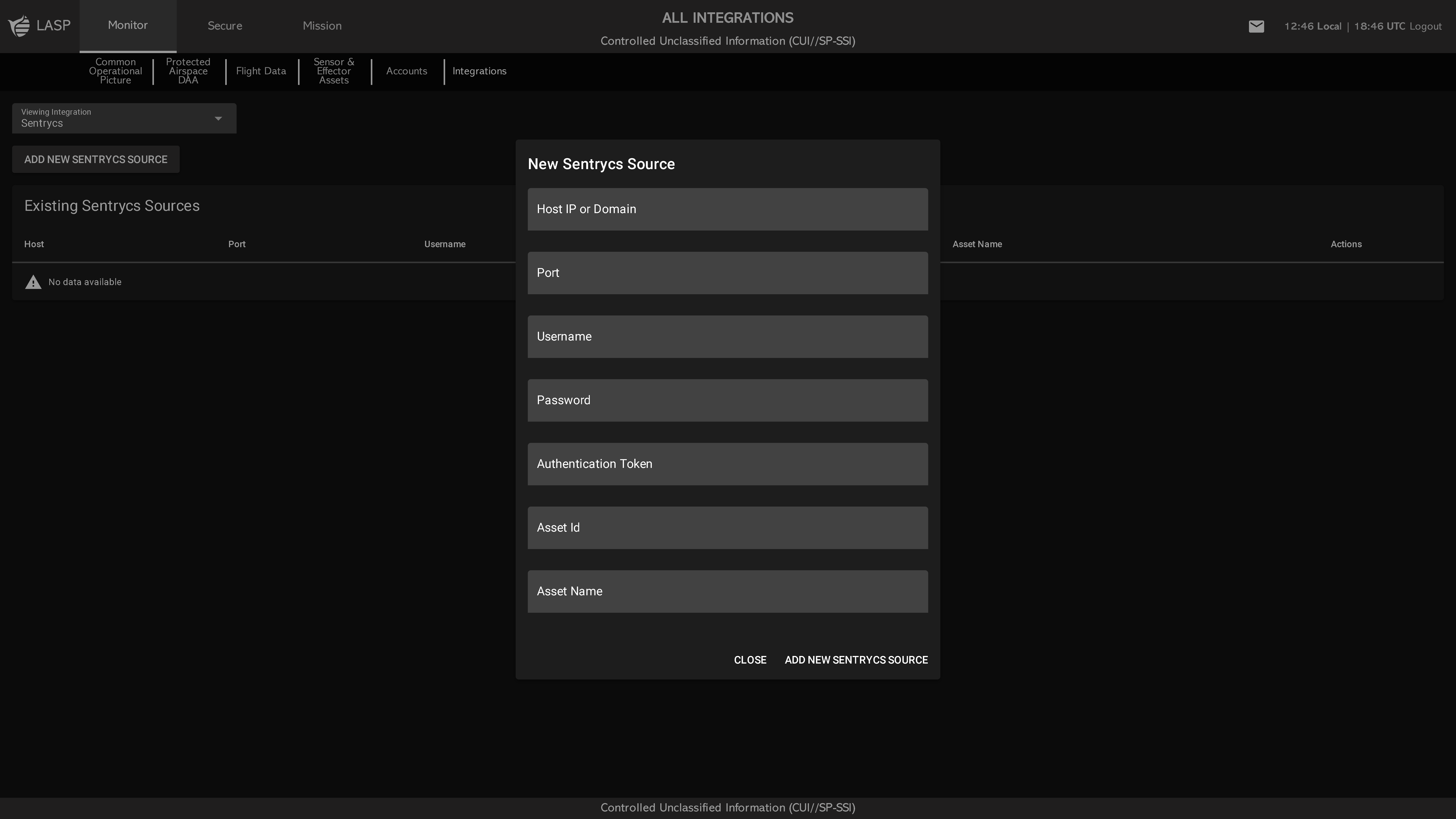The width and height of the screenshot is (1456, 819).
Task: Click the Port column header
Action: (x=237, y=244)
